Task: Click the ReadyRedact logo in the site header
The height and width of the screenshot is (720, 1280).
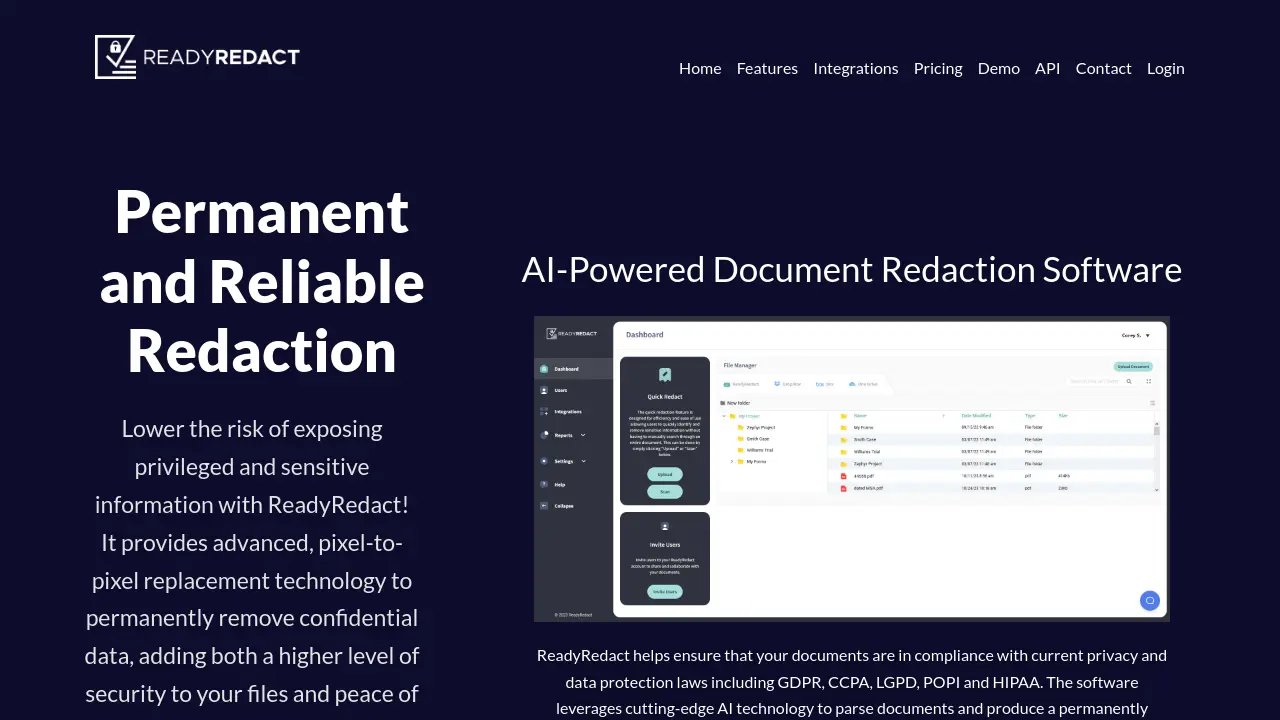Action: tap(197, 57)
